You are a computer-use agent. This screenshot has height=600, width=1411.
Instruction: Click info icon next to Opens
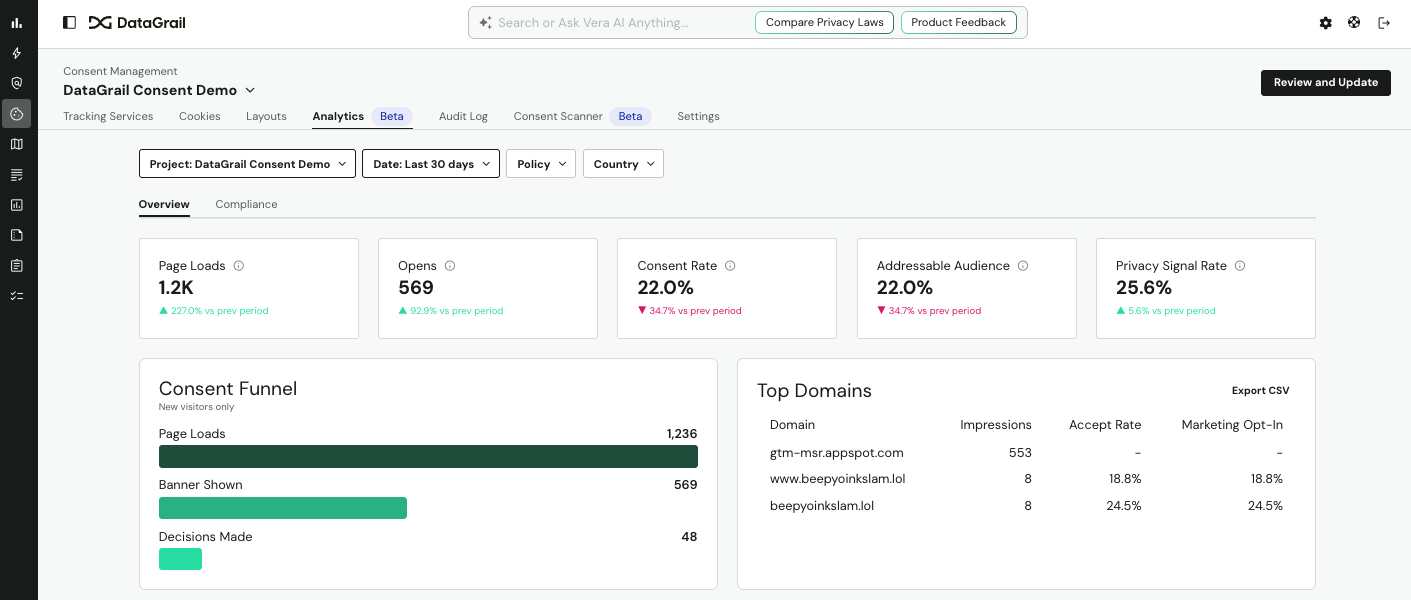pyautogui.click(x=450, y=266)
